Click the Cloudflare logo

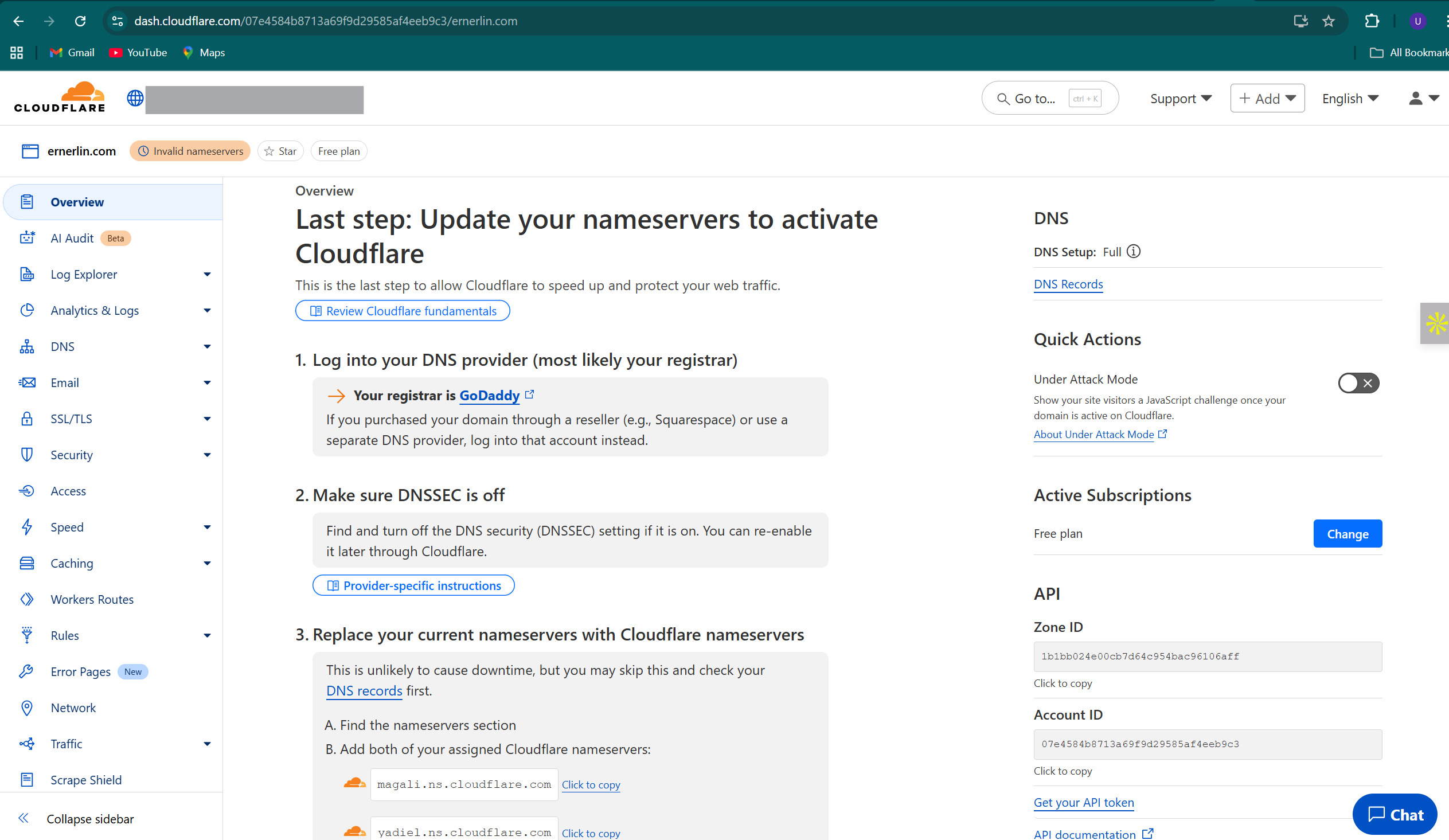(59, 96)
